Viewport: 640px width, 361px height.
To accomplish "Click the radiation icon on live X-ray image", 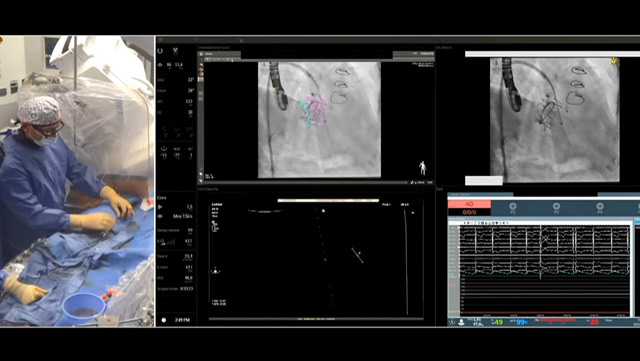I will pos(614,61).
